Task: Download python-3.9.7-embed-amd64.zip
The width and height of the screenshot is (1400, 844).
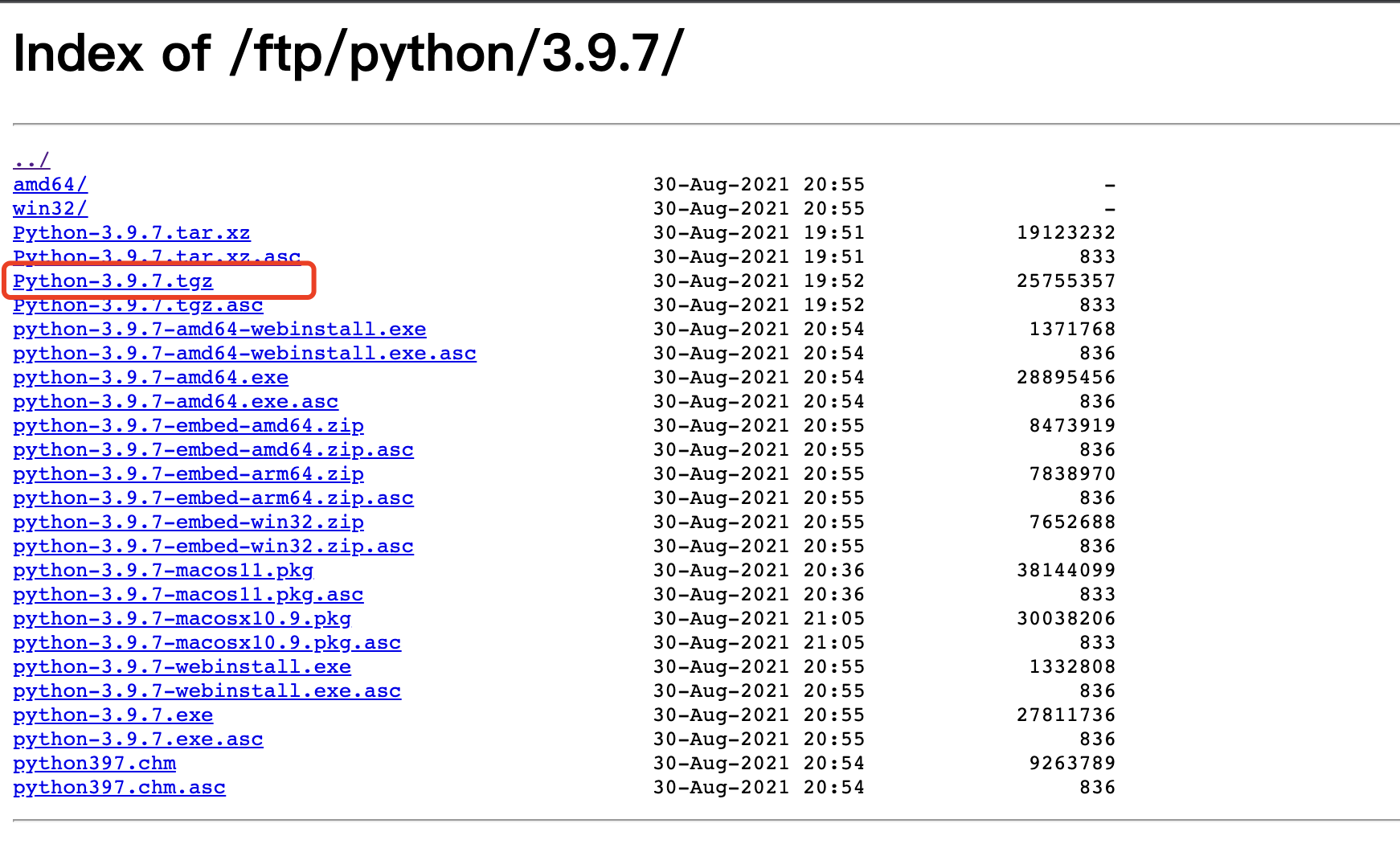Action: [x=188, y=425]
